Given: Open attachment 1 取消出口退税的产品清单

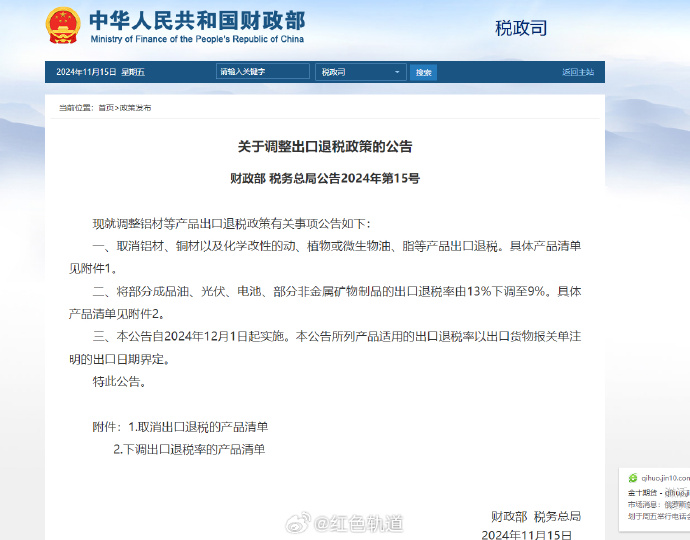Looking at the screenshot, I should point(198,427).
